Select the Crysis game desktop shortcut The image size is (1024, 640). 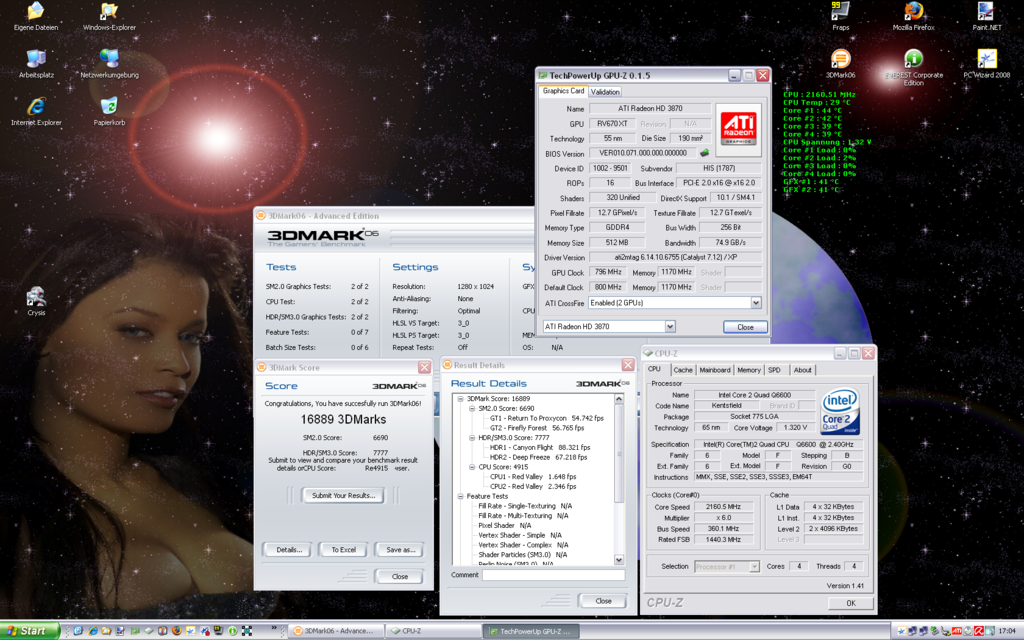coord(36,302)
